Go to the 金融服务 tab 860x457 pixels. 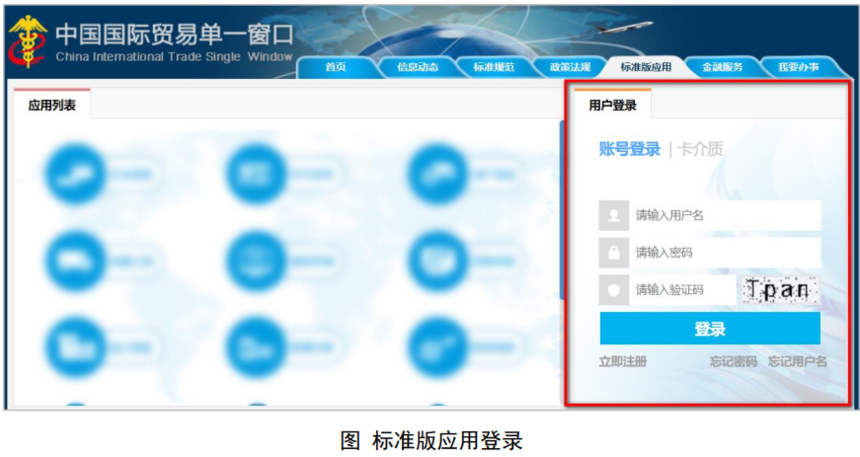(722, 67)
